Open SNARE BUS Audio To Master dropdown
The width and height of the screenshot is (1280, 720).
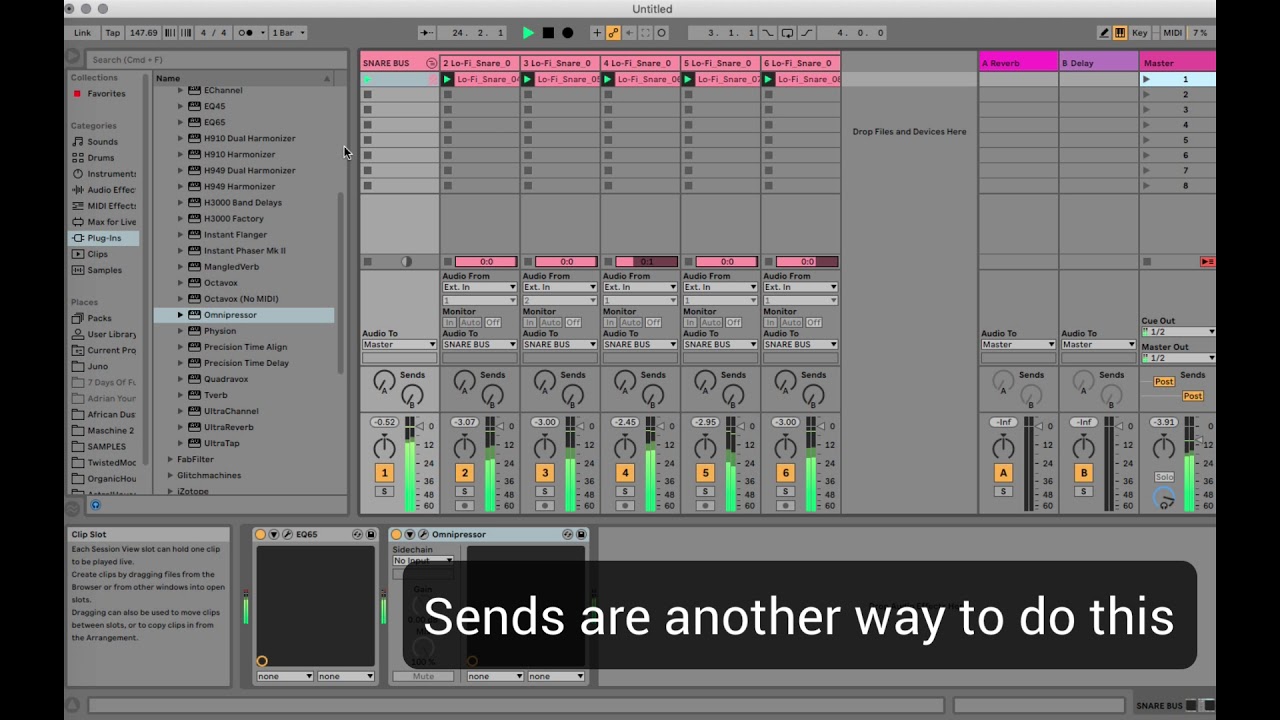click(x=399, y=344)
